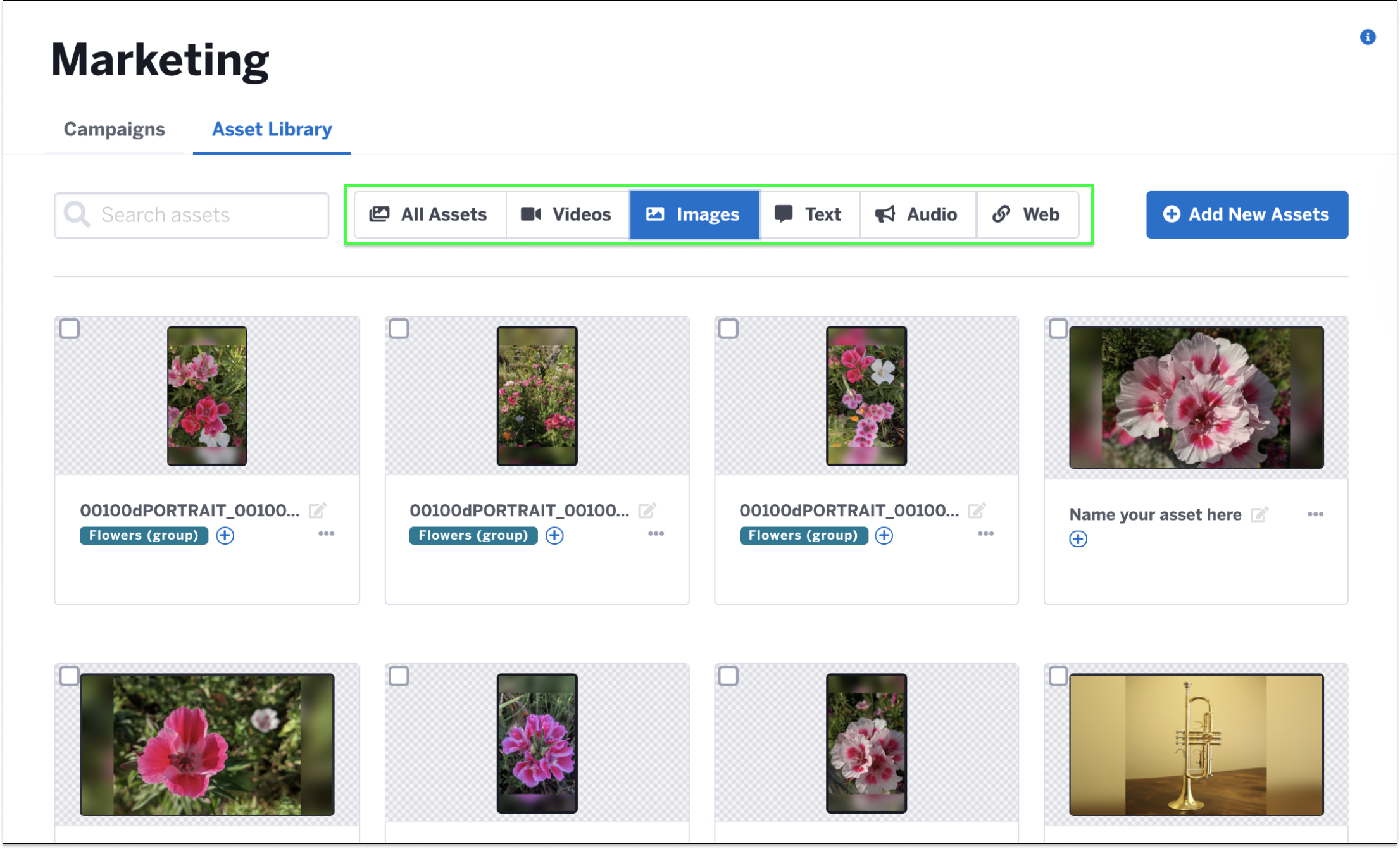Open the magenta flower portrait thumbnail
Screen dimensions: 1400x849
pos(537,743)
